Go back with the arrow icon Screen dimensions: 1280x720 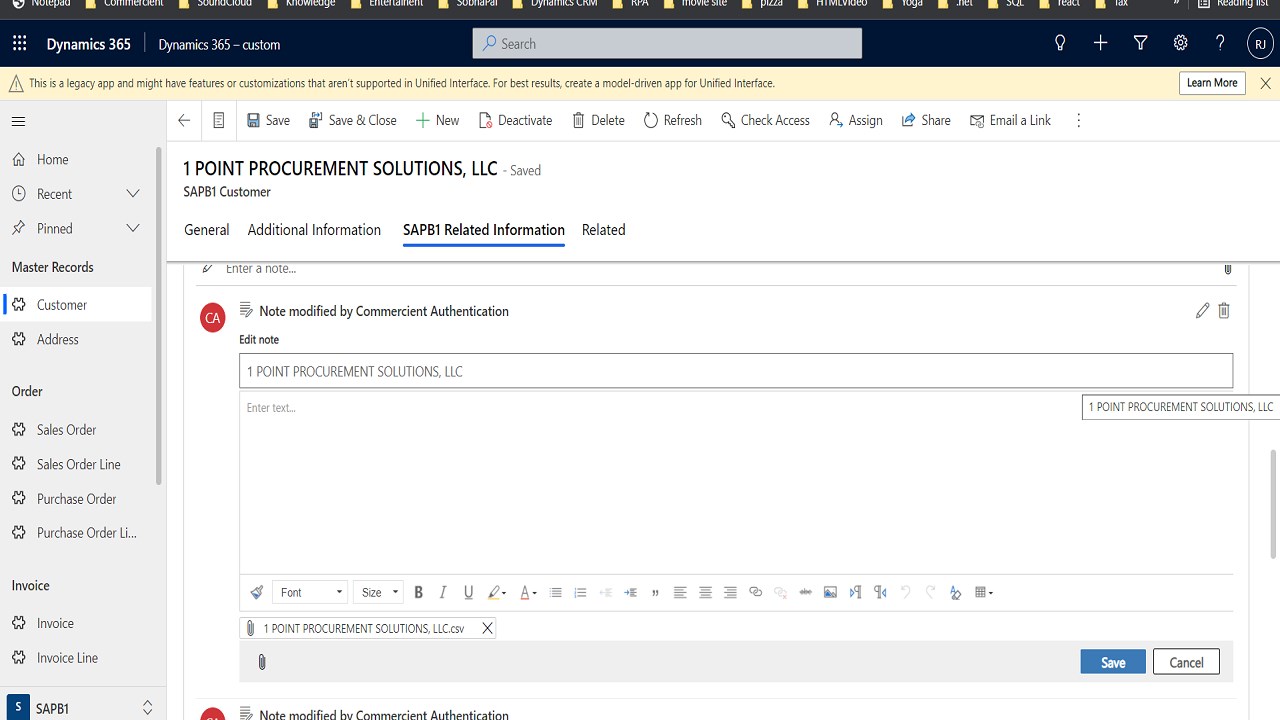point(184,120)
